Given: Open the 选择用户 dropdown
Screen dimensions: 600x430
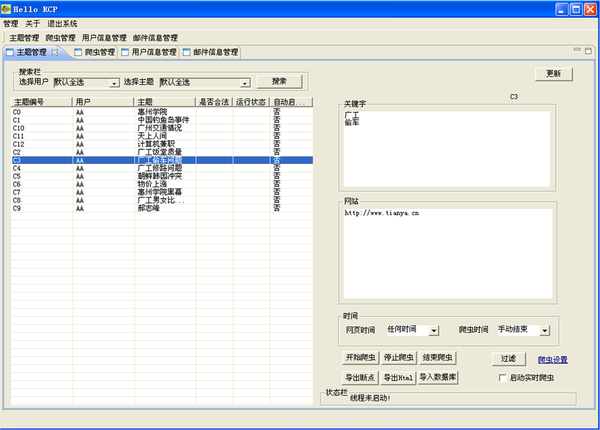Looking at the screenshot, I should [x=114, y=83].
